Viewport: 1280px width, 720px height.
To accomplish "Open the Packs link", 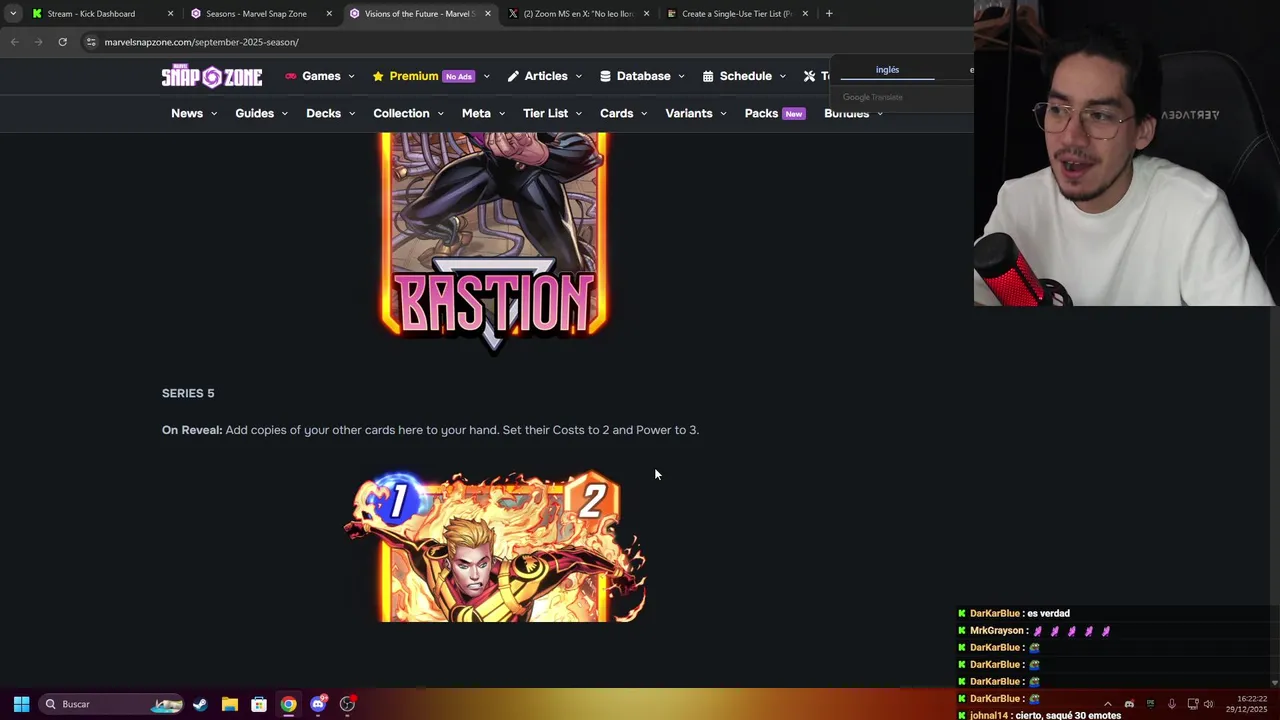I will pyautogui.click(x=761, y=113).
